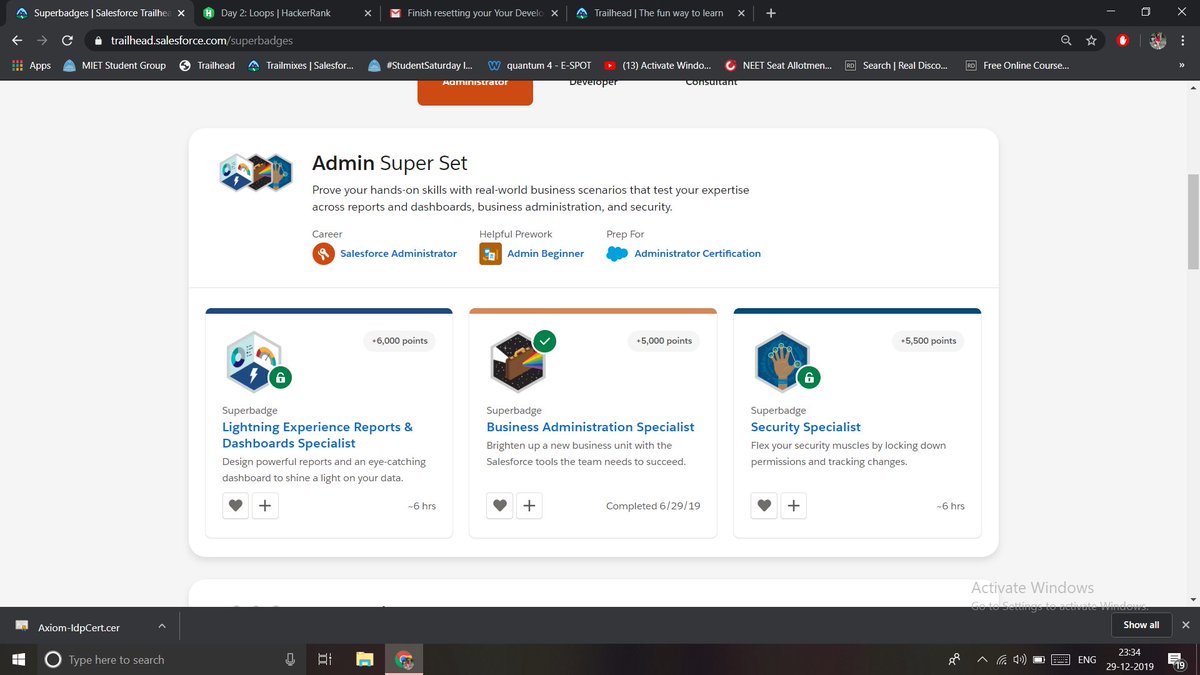Open the NEET Seat Allotment bookmark
Image resolution: width=1200 pixels, height=675 pixels.
(779, 65)
